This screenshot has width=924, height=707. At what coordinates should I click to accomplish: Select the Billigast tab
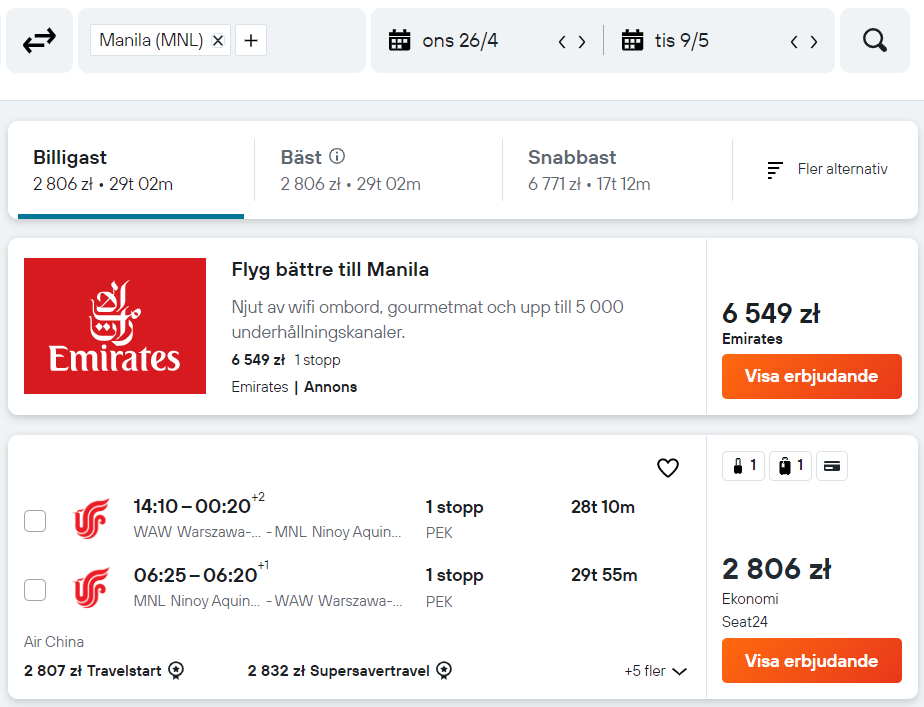coord(131,170)
